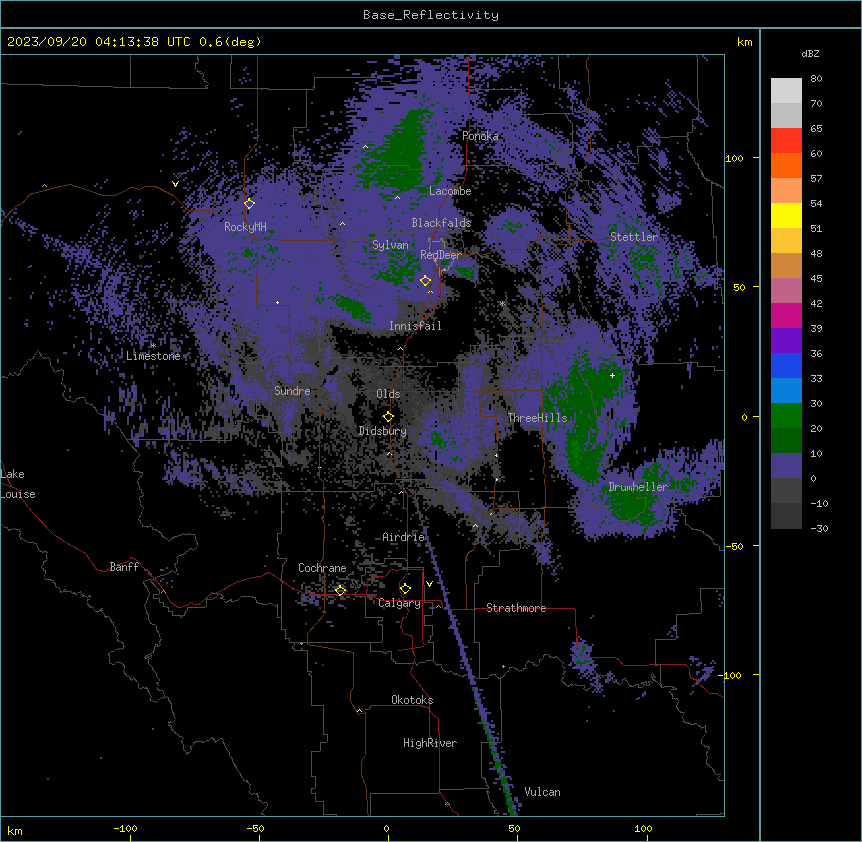Click the Lacombe city label
Image resolution: width=862 pixels, height=842 pixels.
[450, 191]
